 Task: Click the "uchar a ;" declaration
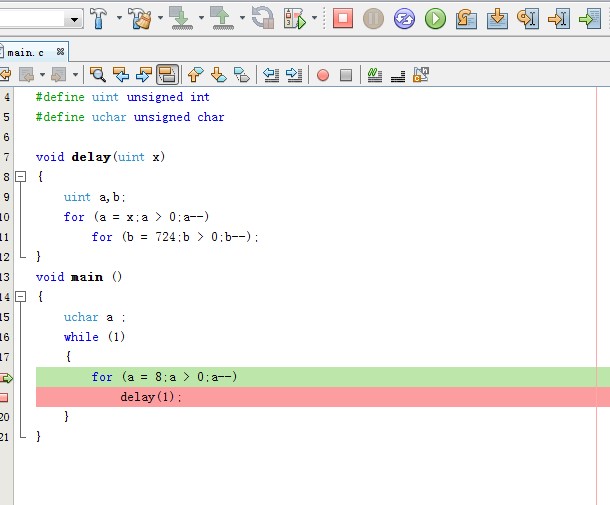(95, 317)
